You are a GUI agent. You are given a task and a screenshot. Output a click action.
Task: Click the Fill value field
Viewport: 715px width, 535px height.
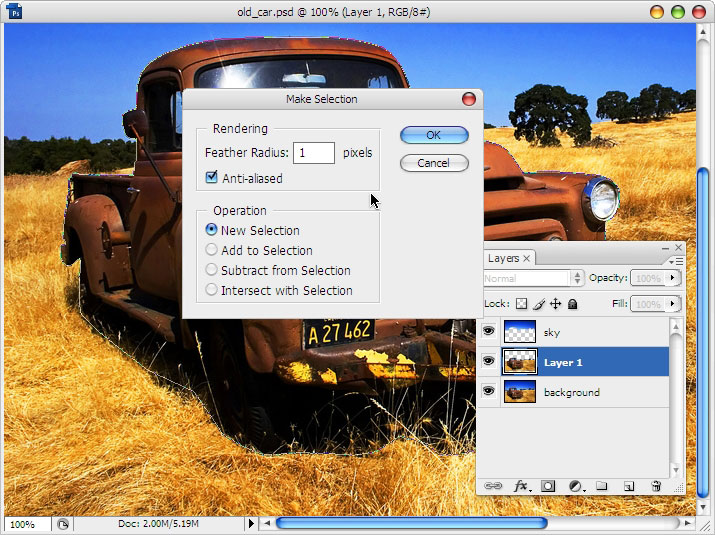pos(648,304)
